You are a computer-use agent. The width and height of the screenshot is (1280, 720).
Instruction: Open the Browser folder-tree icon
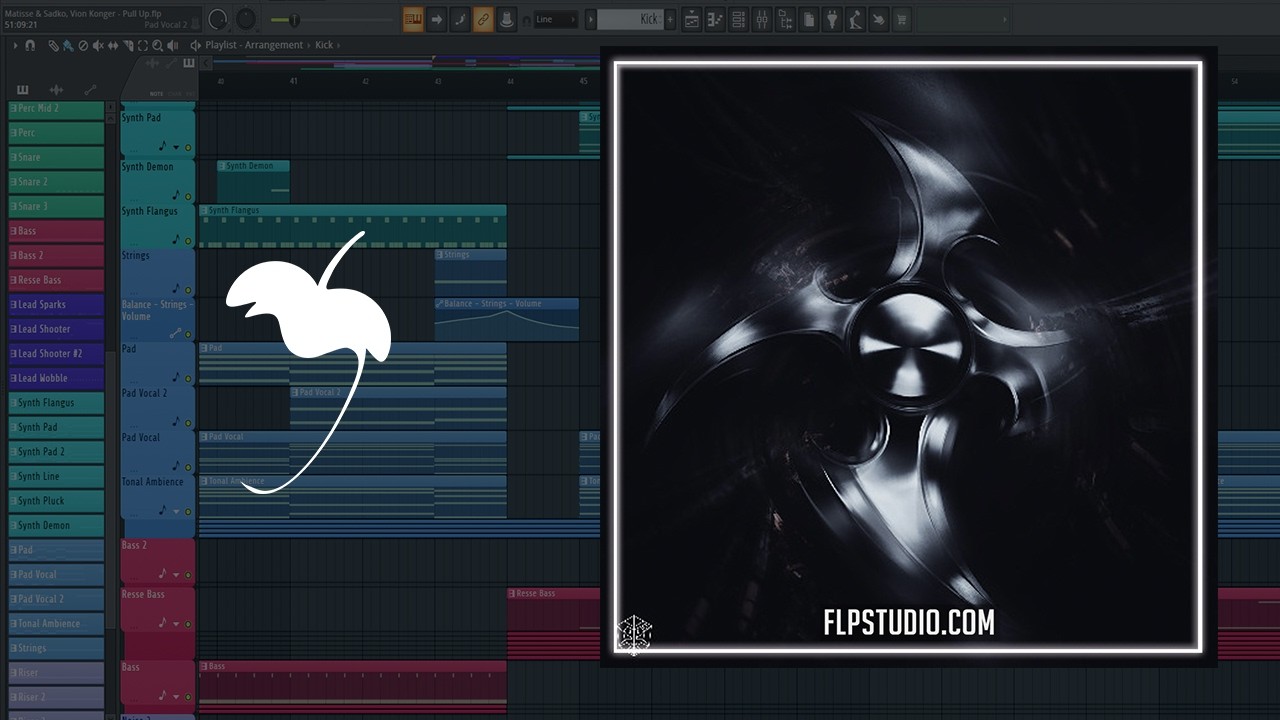(785, 19)
